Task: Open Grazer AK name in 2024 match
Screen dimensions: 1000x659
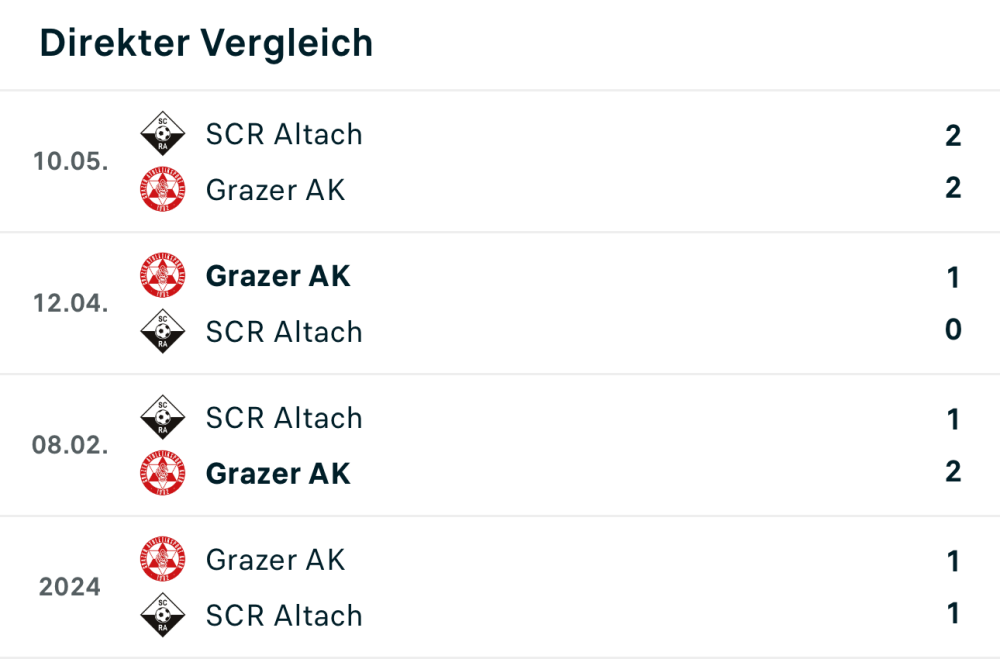Action: [275, 560]
